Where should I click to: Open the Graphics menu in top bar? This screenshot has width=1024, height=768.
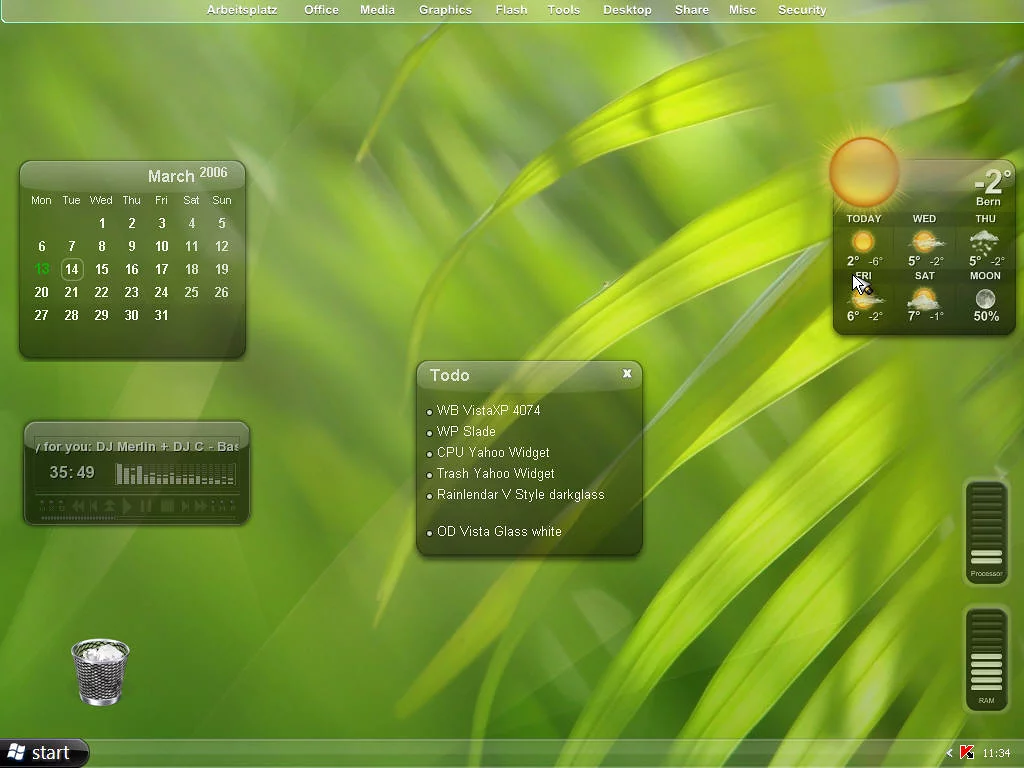point(445,10)
